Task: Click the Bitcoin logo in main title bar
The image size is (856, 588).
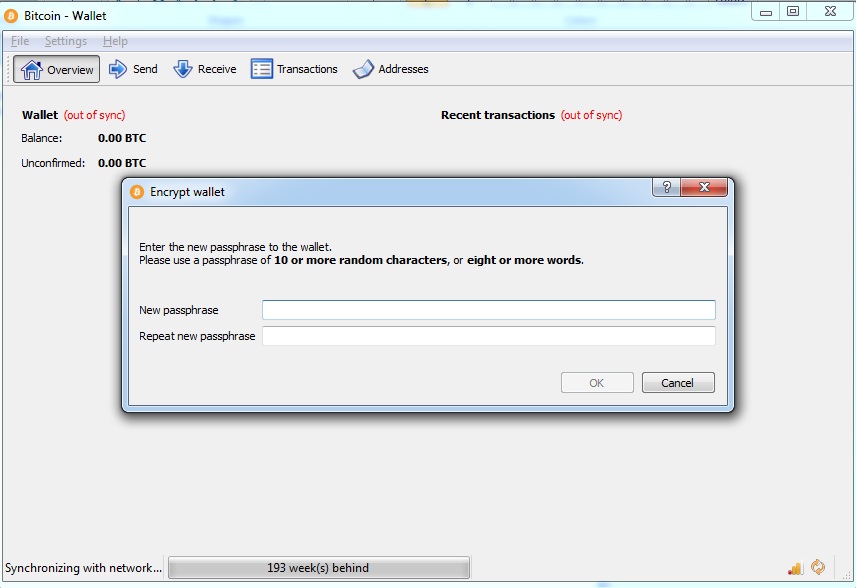Action: tap(11, 16)
